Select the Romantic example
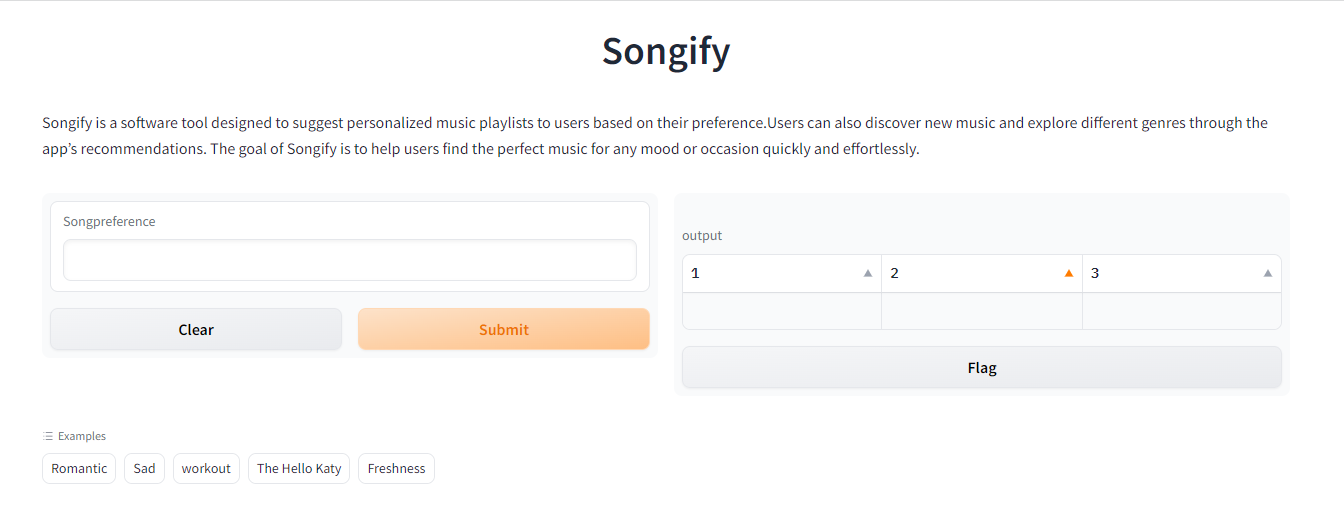This screenshot has width=1344, height=528. (79, 468)
